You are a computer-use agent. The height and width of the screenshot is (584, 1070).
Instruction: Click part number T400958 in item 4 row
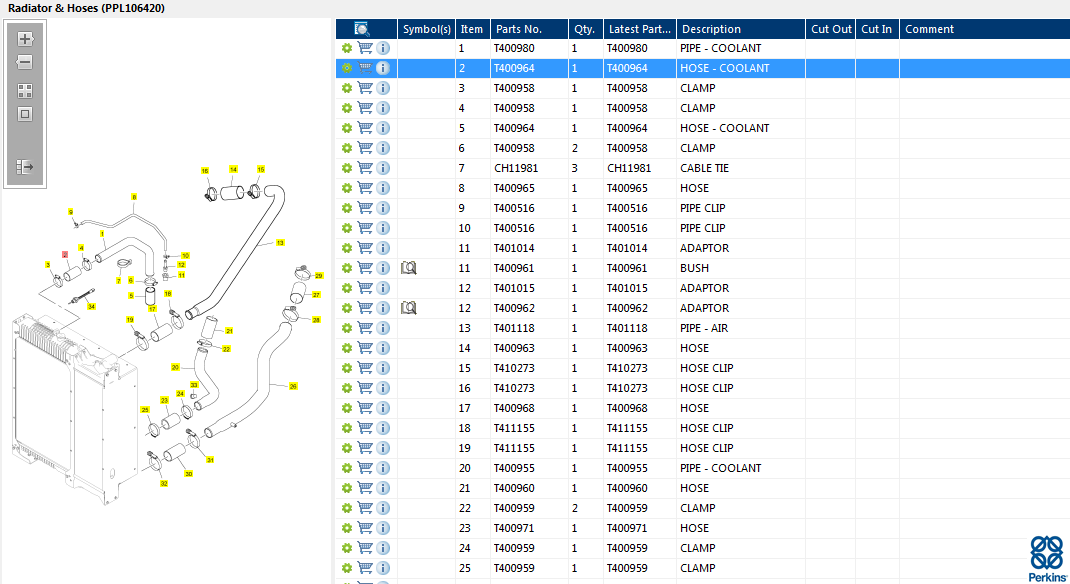(x=515, y=108)
